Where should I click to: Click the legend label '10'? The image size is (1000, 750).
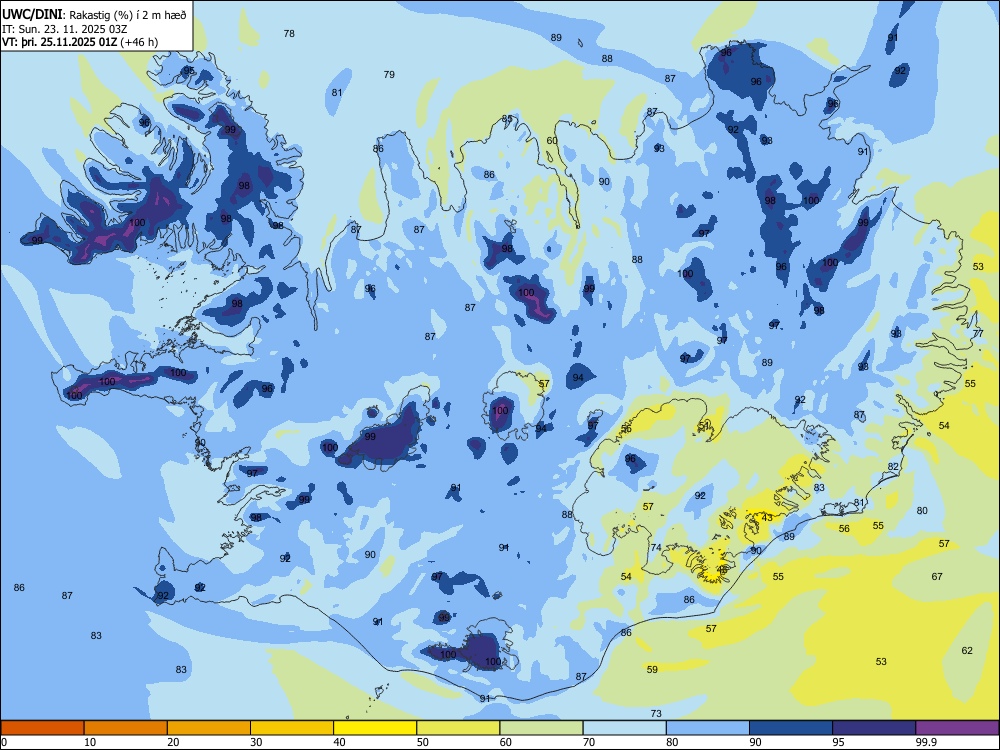[90, 742]
